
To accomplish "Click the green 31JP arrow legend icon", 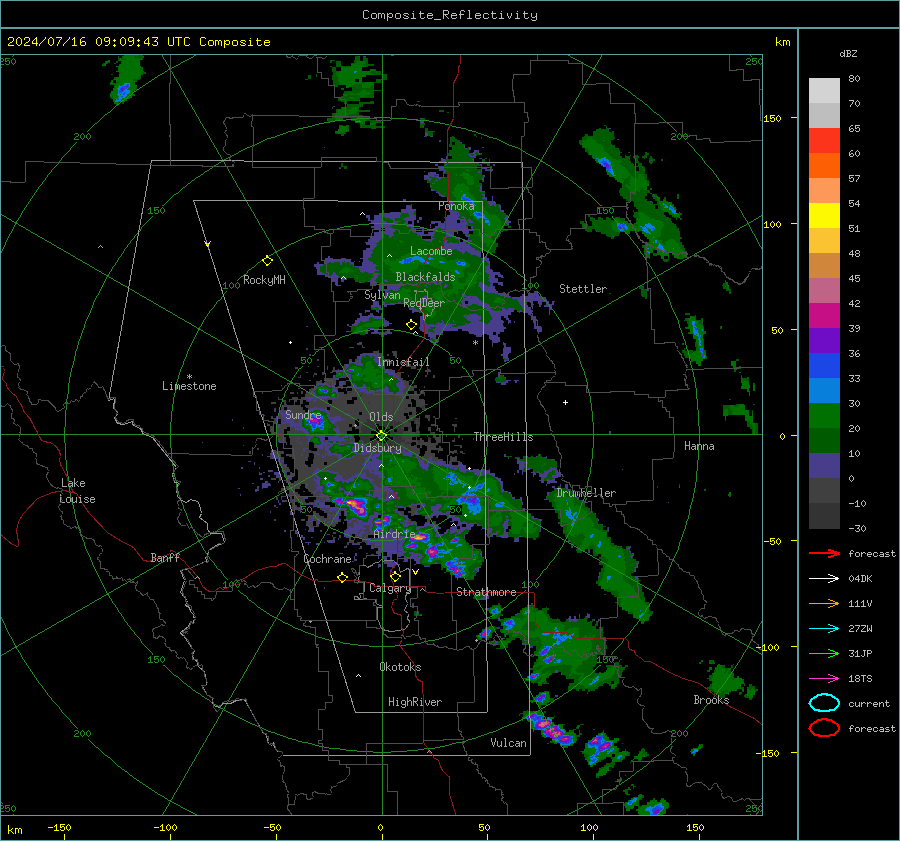I will tap(824, 653).
